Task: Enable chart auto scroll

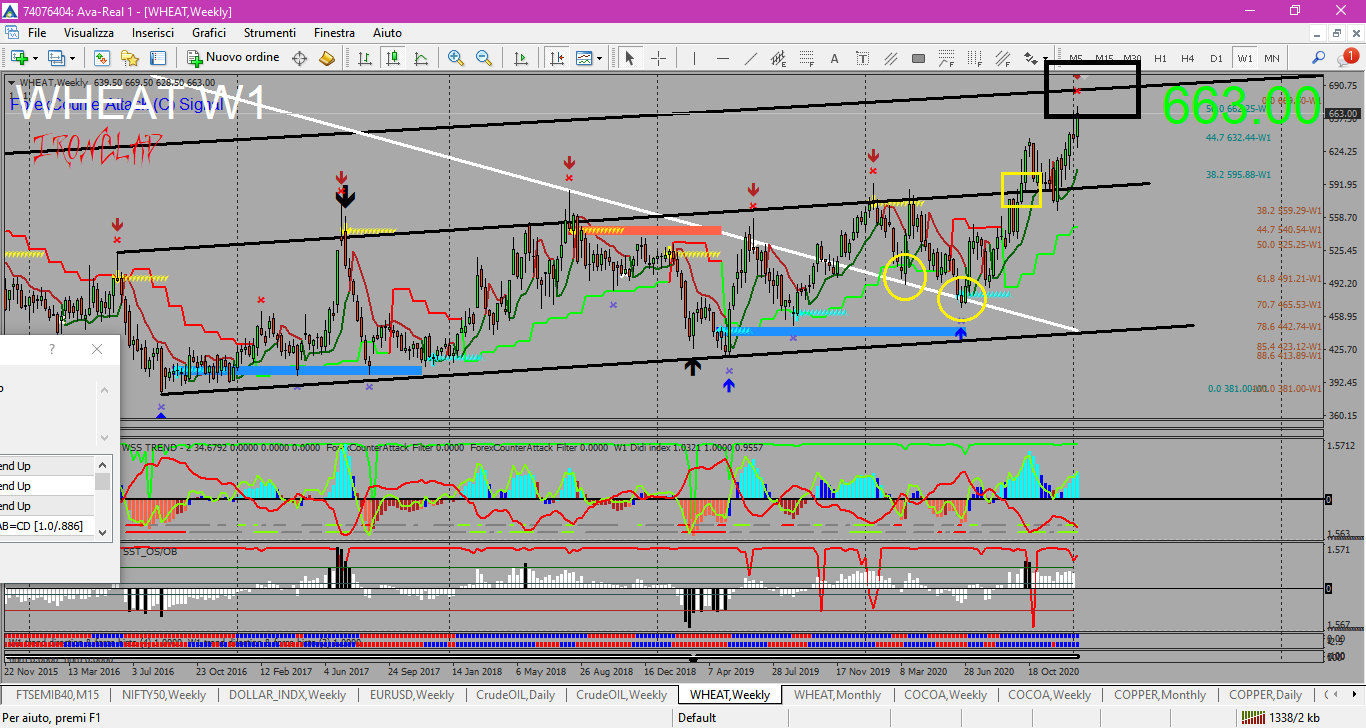Action: [521, 58]
